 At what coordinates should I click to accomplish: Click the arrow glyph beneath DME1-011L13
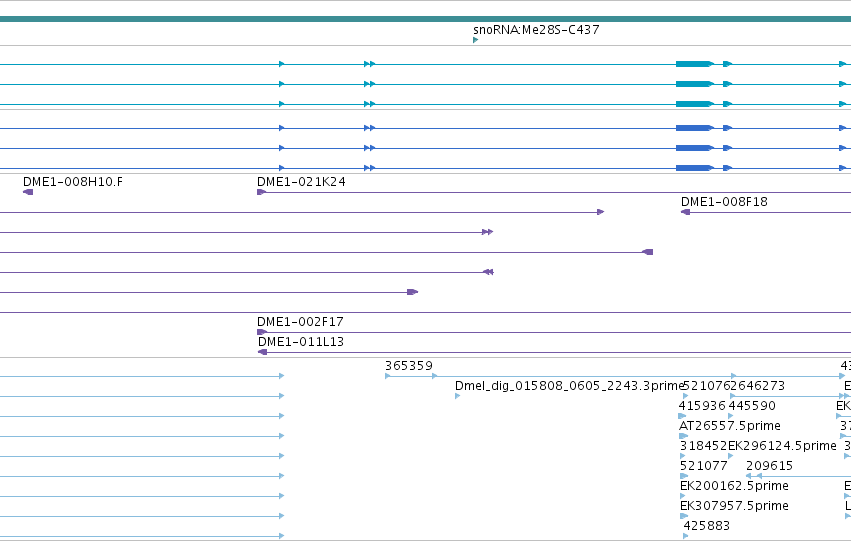(263, 352)
